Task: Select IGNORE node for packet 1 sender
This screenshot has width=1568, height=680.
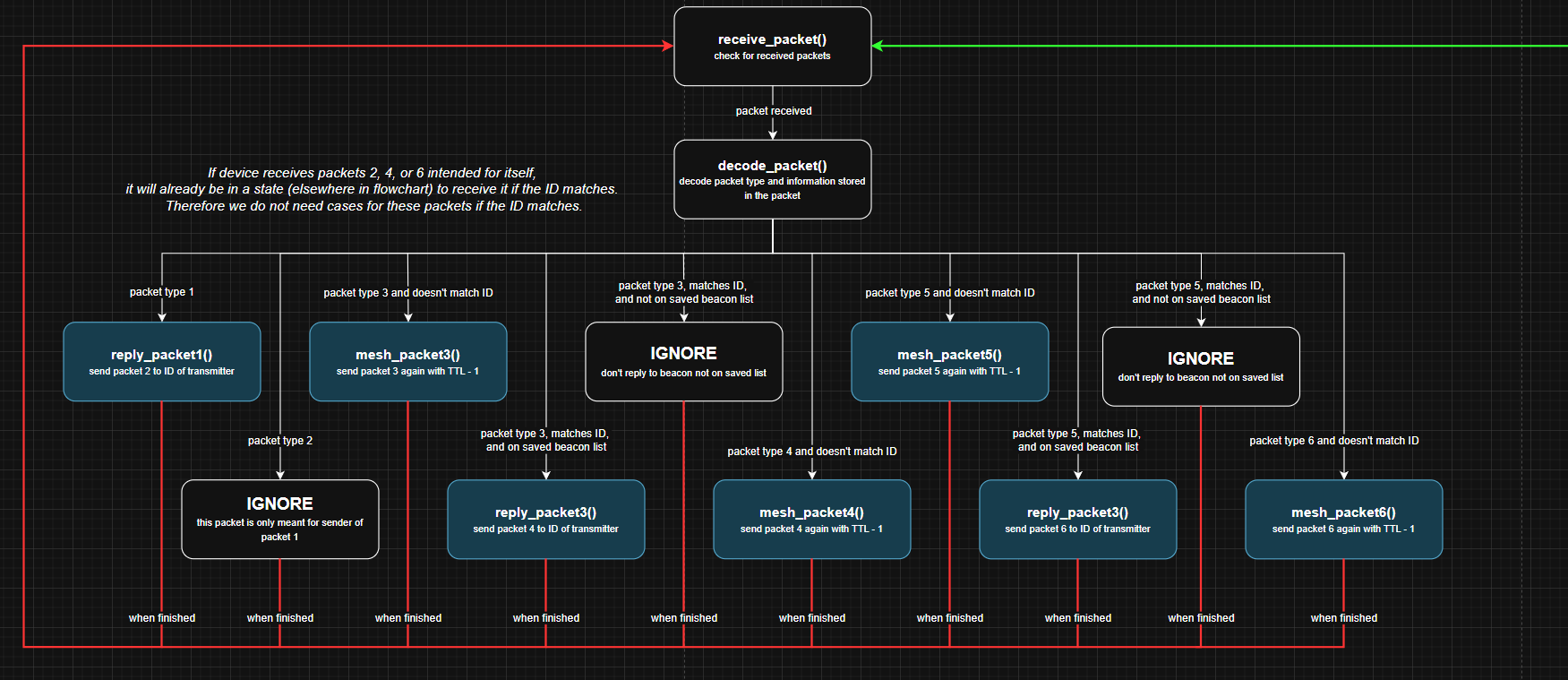Action: 280,520
